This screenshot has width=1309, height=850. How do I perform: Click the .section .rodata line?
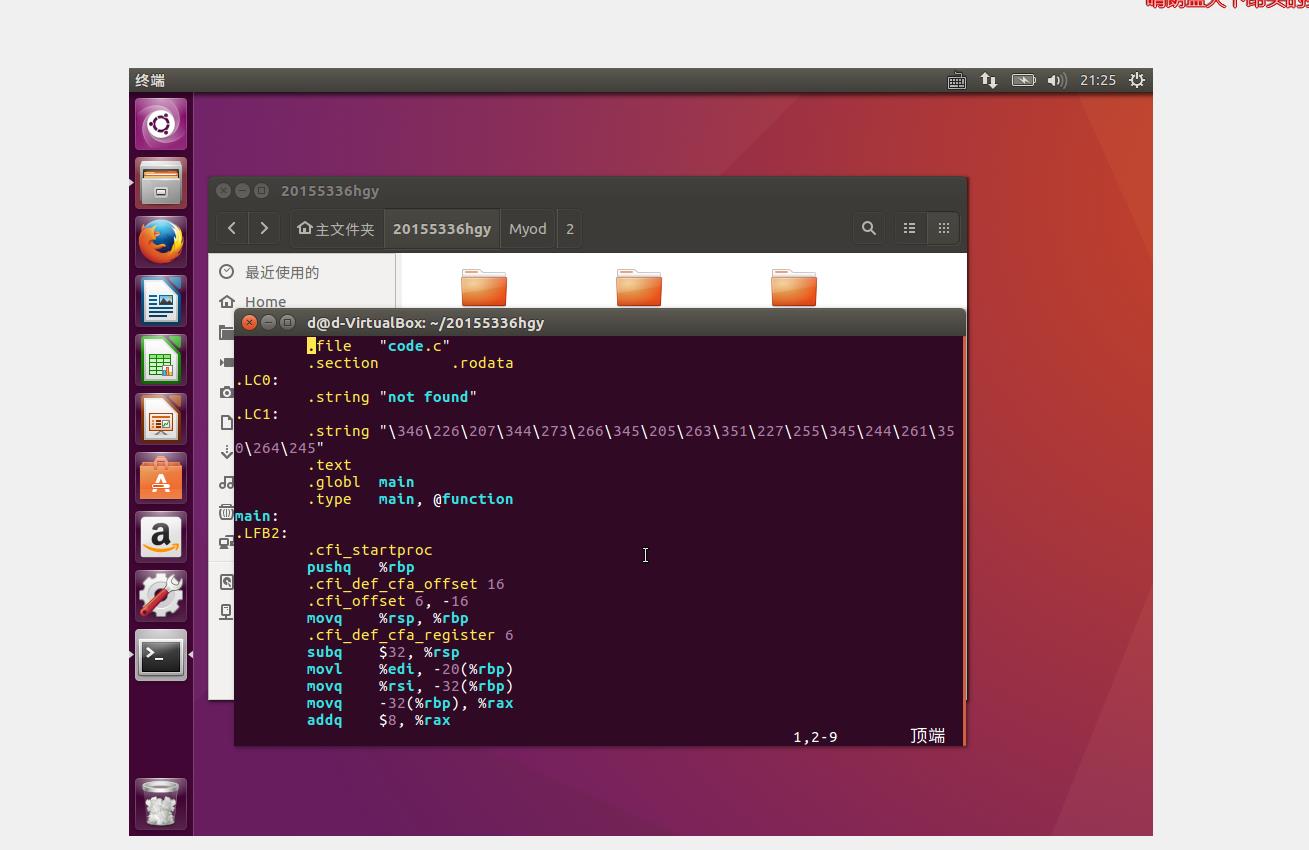tap(410, 363)
